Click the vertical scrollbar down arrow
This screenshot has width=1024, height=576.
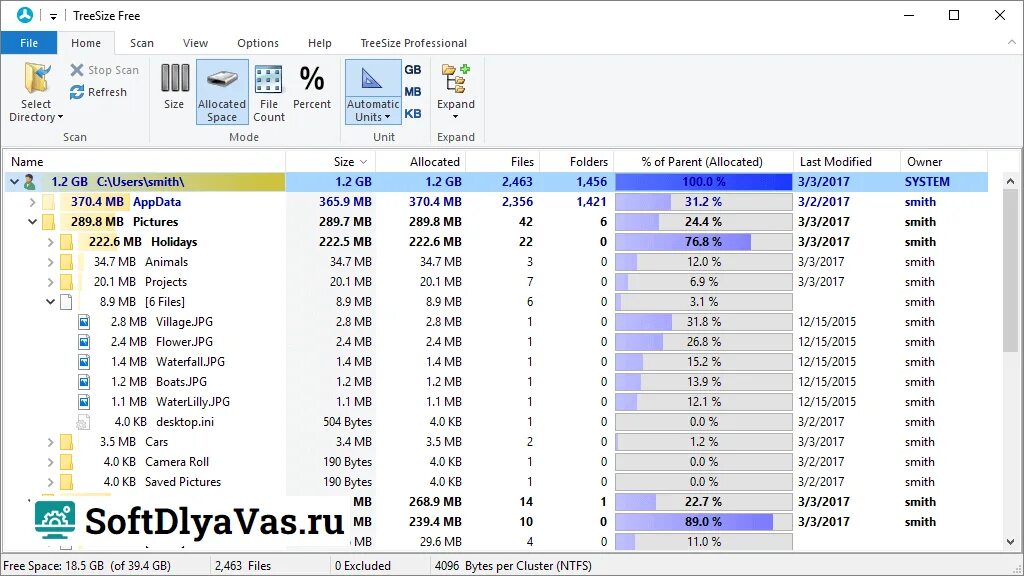[x=1010, y=541]
